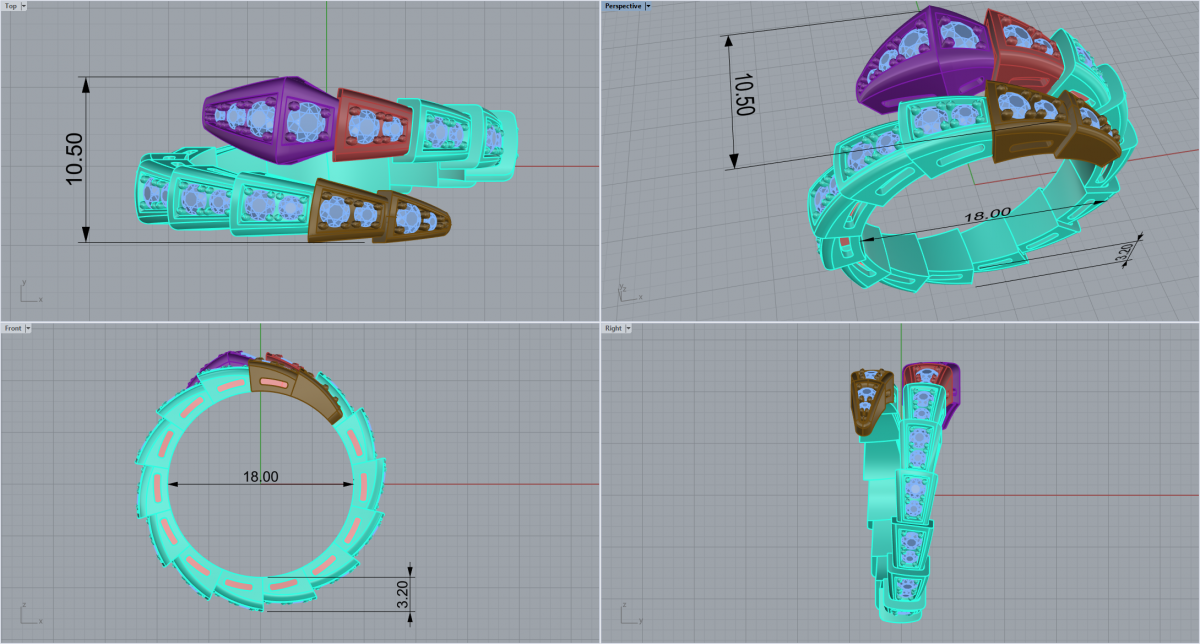
Task: Click the red ring segment in Top view
Action: 372,123
